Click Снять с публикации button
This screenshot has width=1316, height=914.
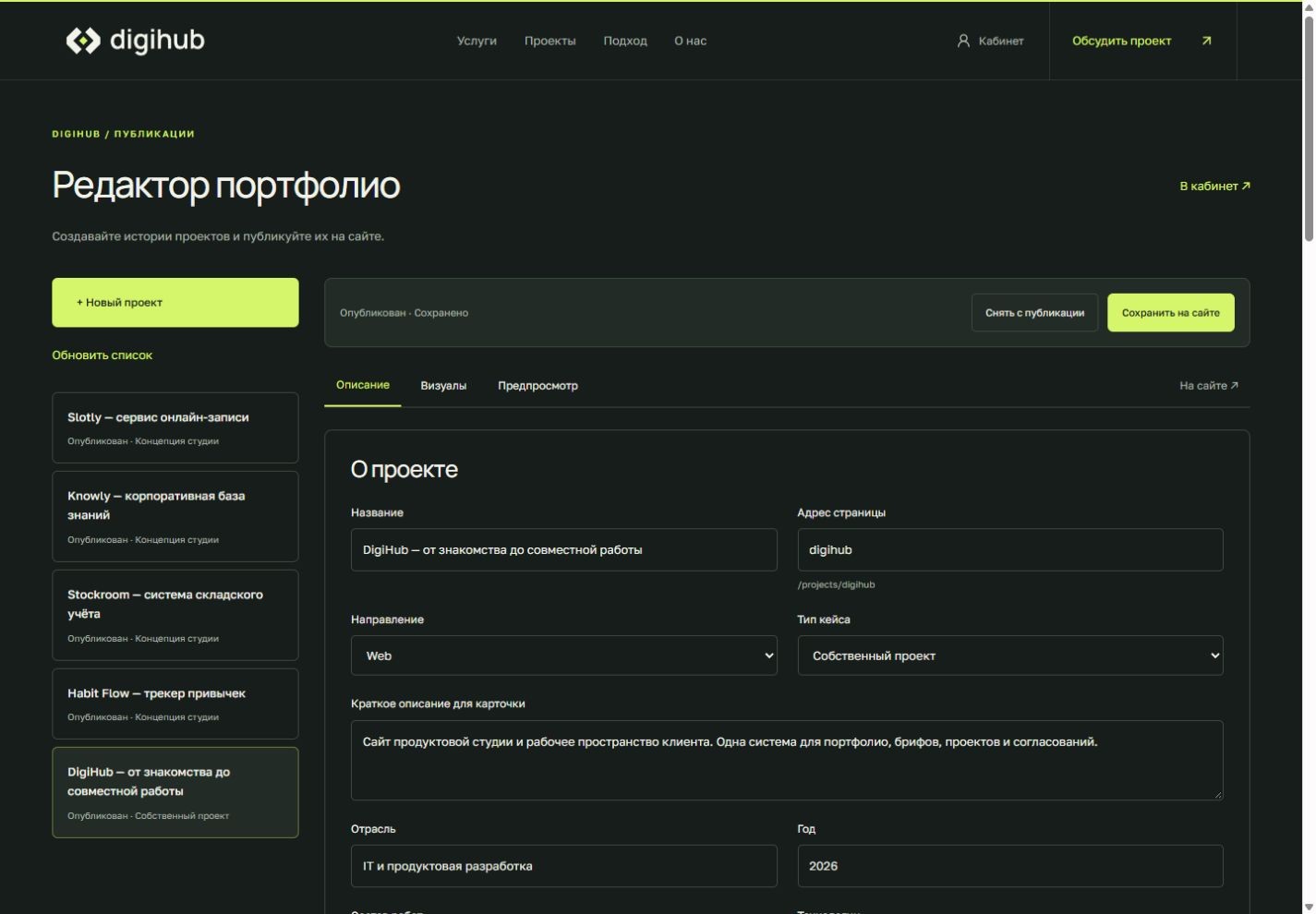[1034, 313]
